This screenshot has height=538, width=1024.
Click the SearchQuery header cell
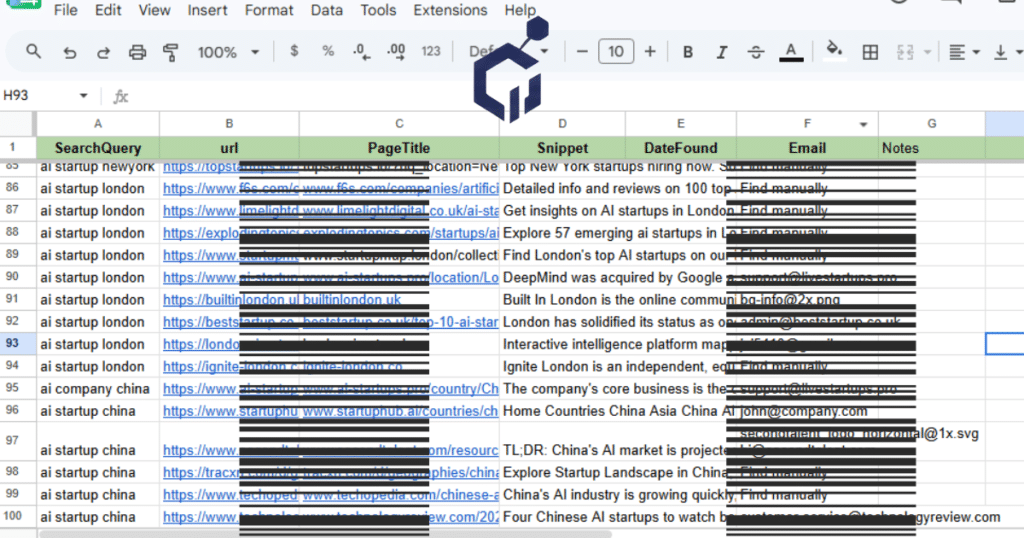click(x=98, y=148)
